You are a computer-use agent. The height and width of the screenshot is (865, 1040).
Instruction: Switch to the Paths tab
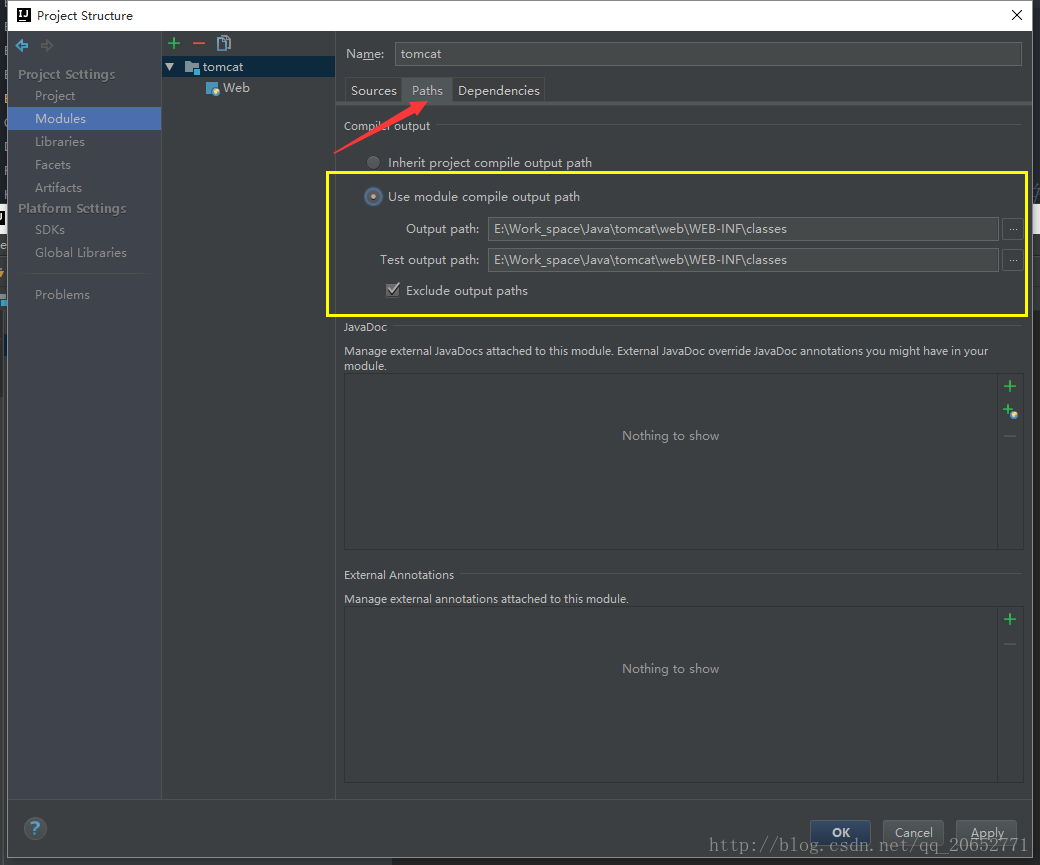coord(427,90)
